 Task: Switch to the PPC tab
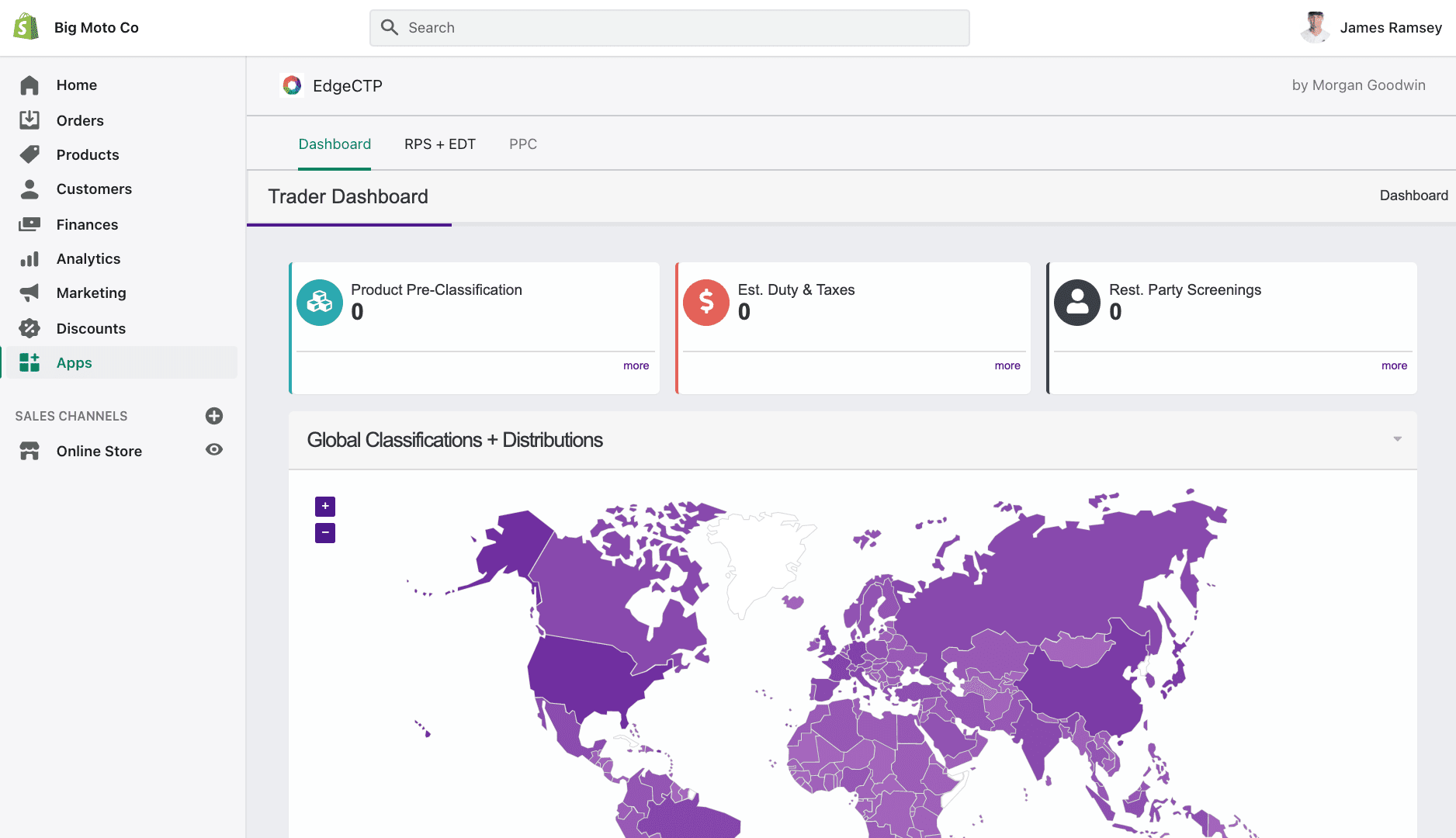[x=523, y=144]
